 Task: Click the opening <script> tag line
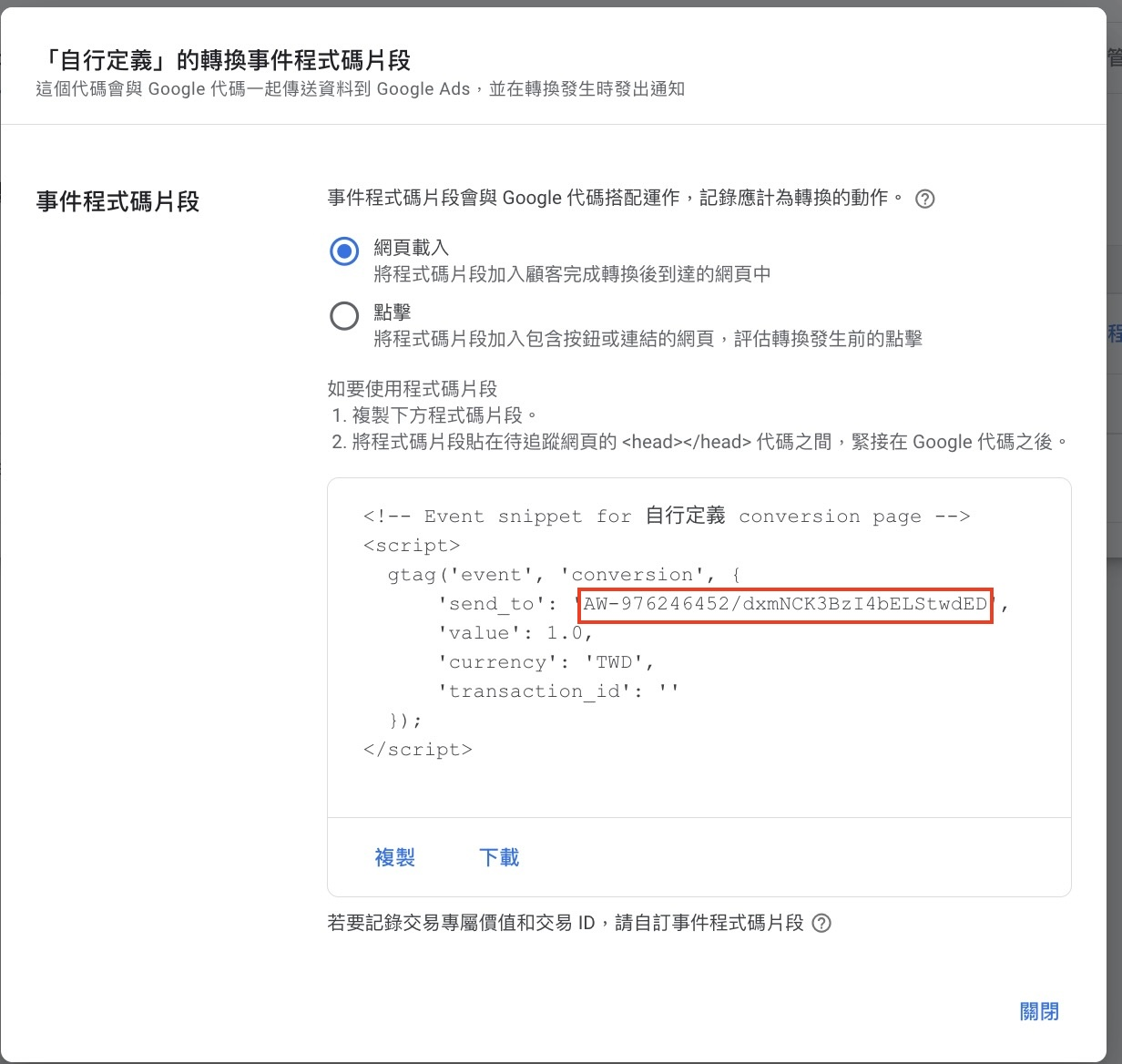point(412,546)
